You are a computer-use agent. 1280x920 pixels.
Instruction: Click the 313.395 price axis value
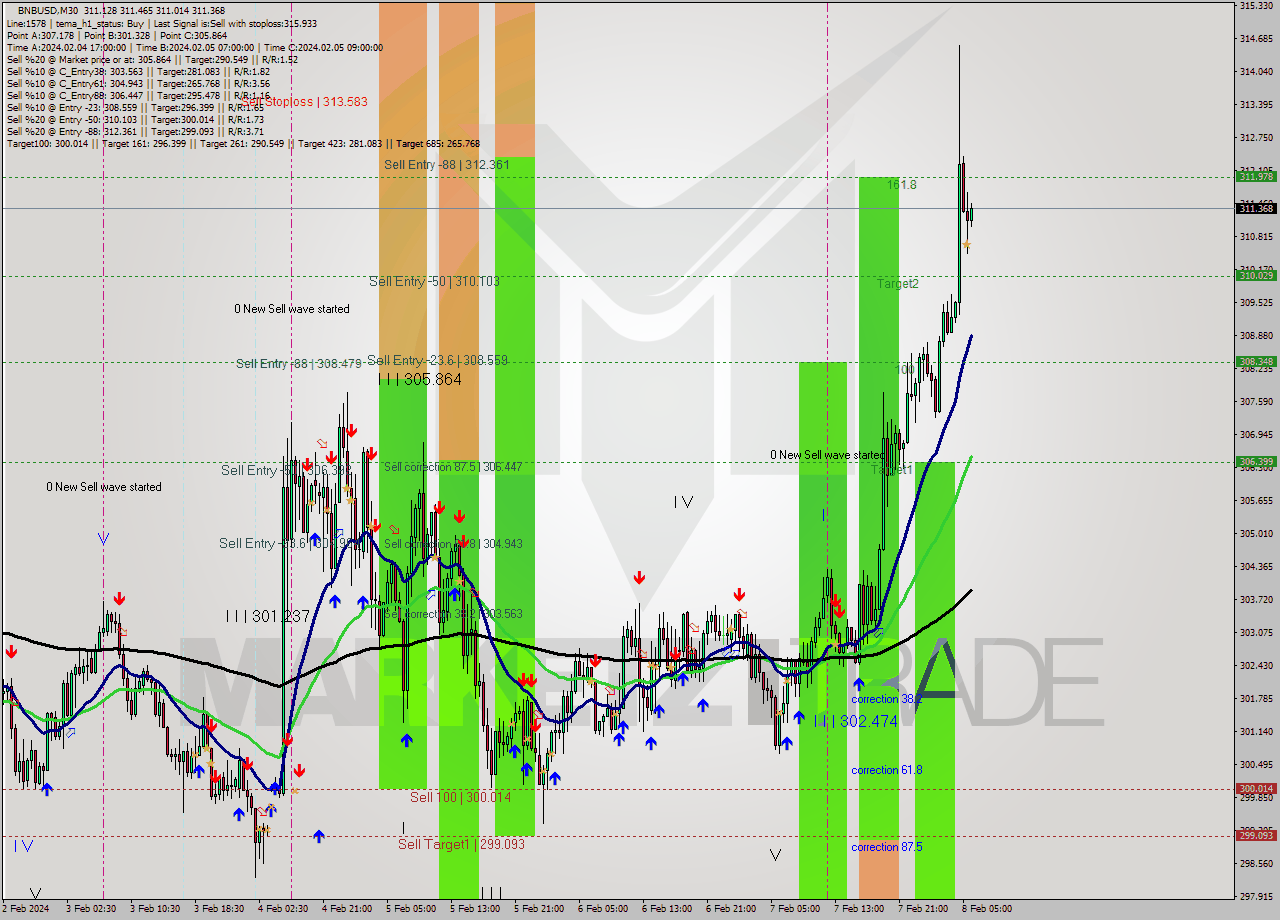(x=1256, y=104)
